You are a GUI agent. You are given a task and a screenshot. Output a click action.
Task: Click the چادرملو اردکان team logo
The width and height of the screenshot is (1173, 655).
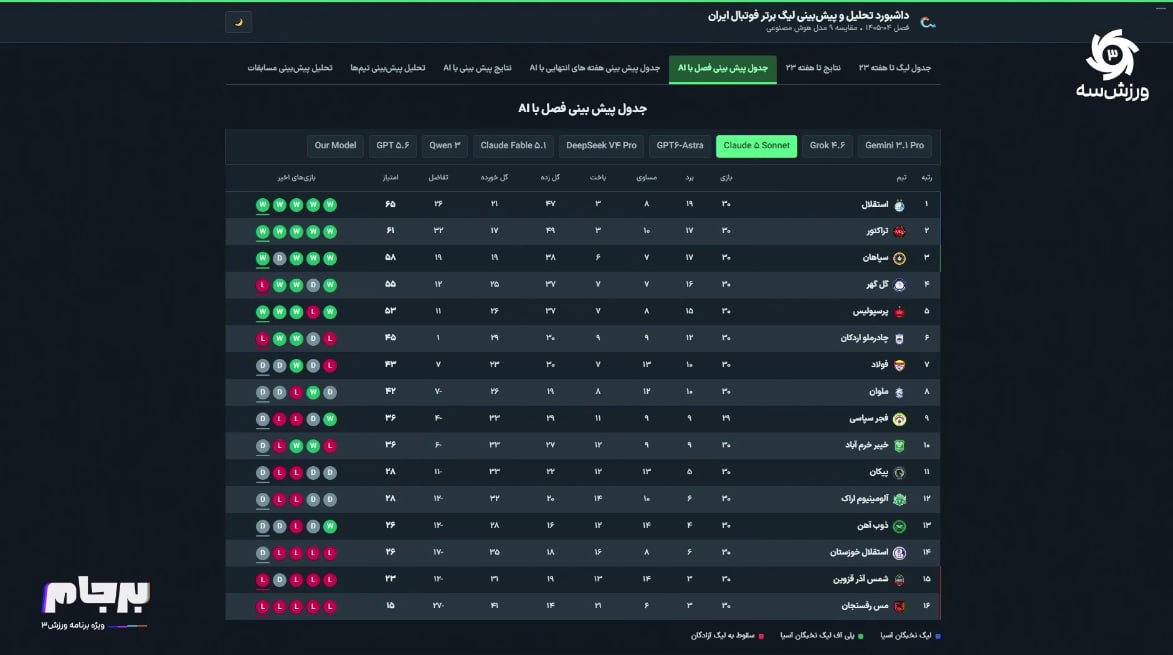point(899,339)
